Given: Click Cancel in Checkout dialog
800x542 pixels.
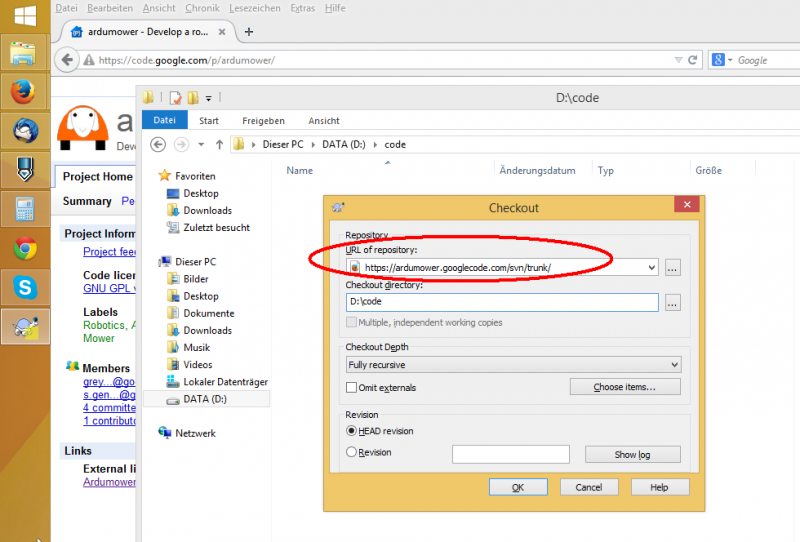Looking at the screenshot, I should [589, 487].
